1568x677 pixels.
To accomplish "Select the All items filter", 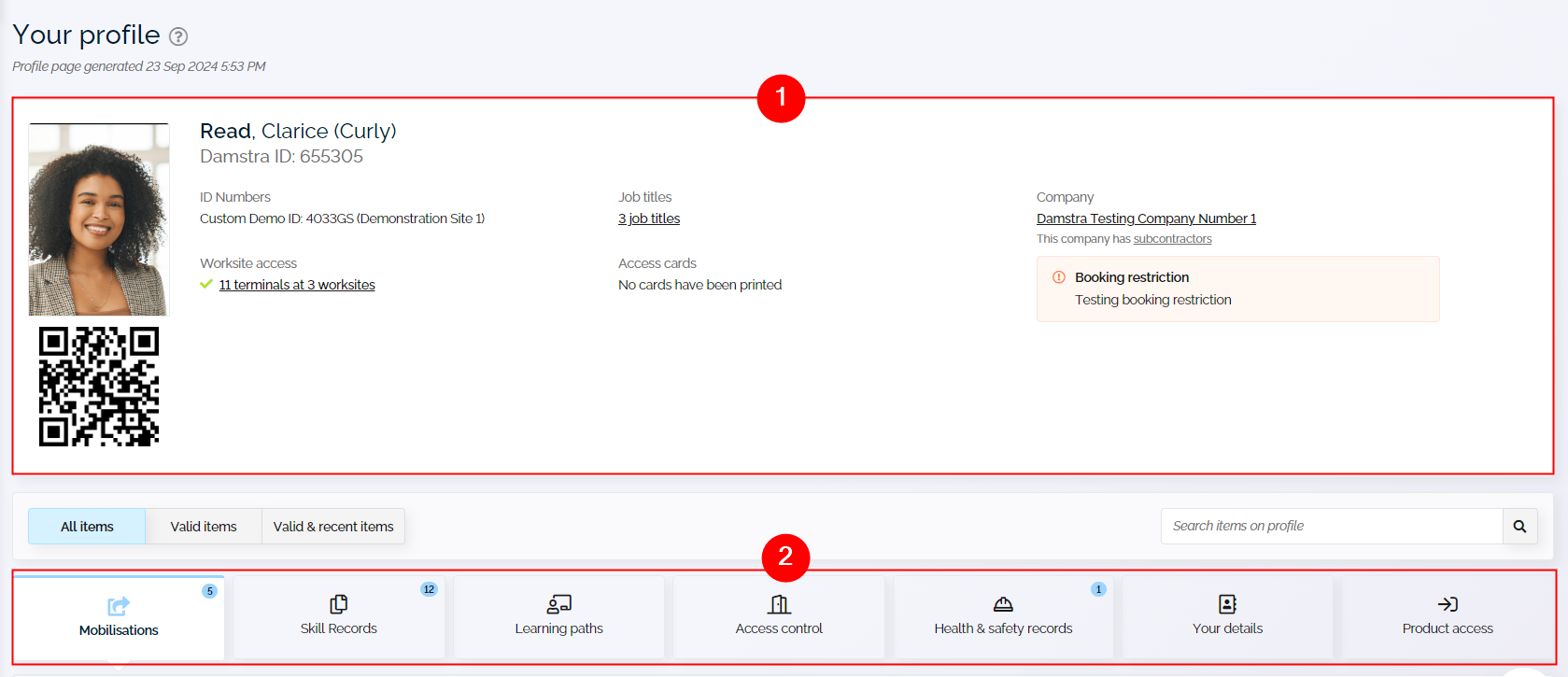I will click(x=87, y=527).
